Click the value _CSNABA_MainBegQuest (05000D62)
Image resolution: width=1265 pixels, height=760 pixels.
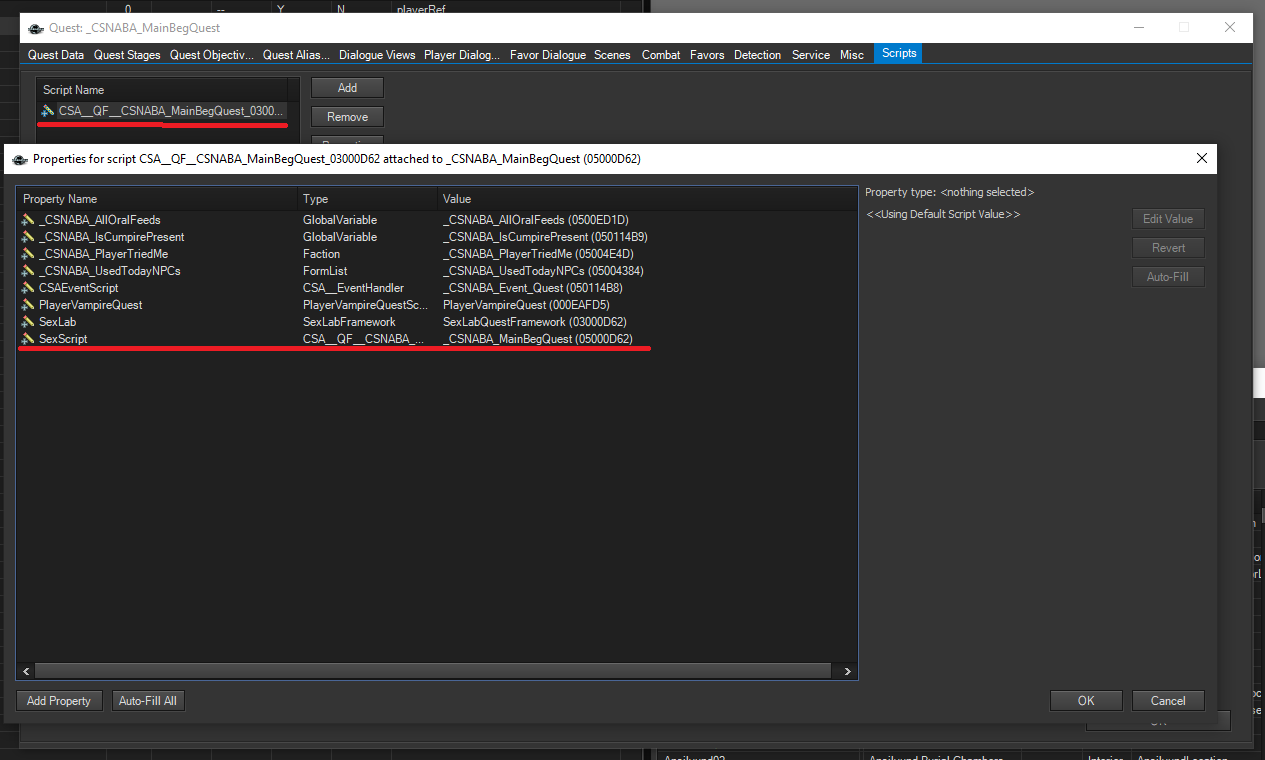(537, 339)
